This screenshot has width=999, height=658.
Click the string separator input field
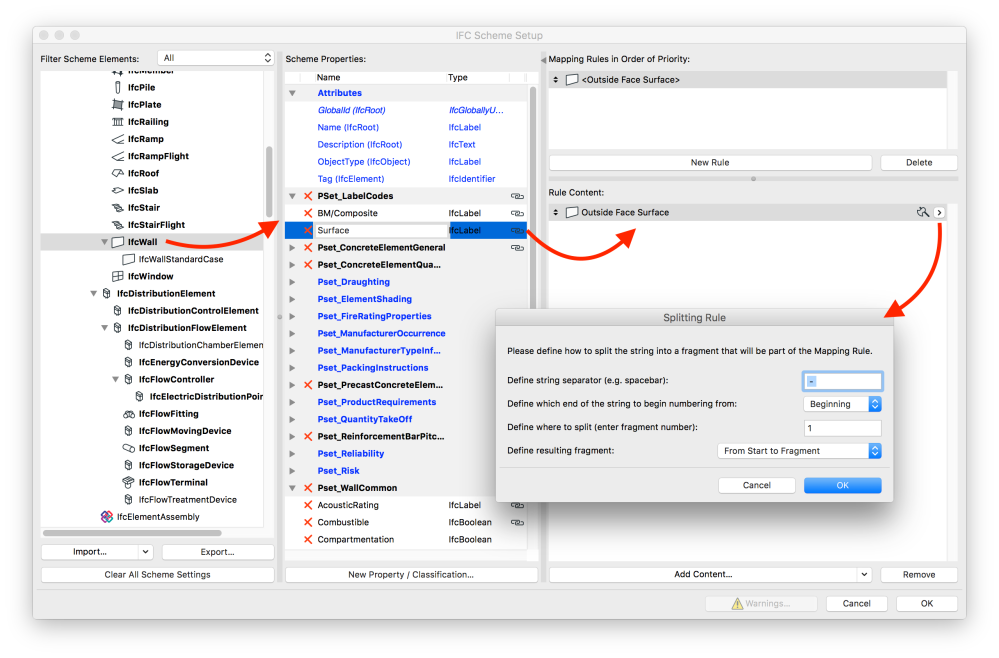pos(842,381)
